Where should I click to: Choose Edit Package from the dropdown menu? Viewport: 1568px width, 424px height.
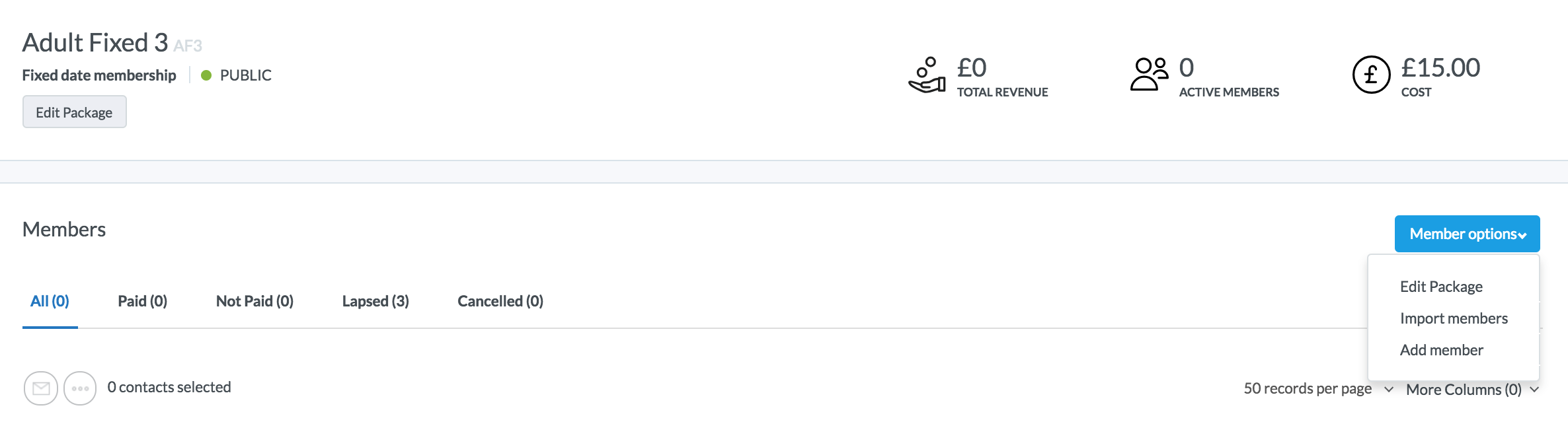coord(1441,287)
